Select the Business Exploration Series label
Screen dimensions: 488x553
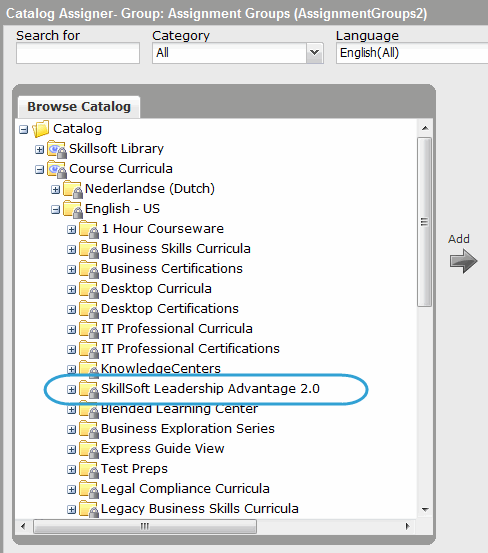click(188, 429)
